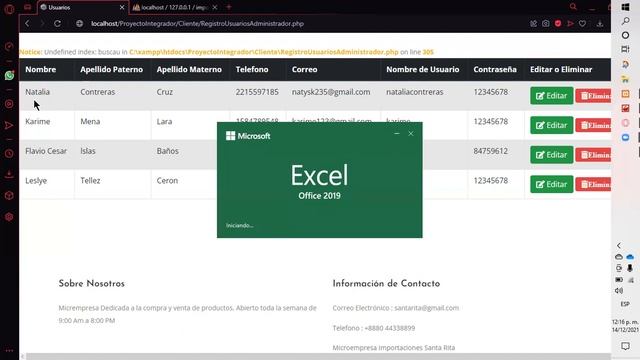Open the downloads arrow icon in toolbar
Screen dimensions: 640x360
click(x=600, y=24)
